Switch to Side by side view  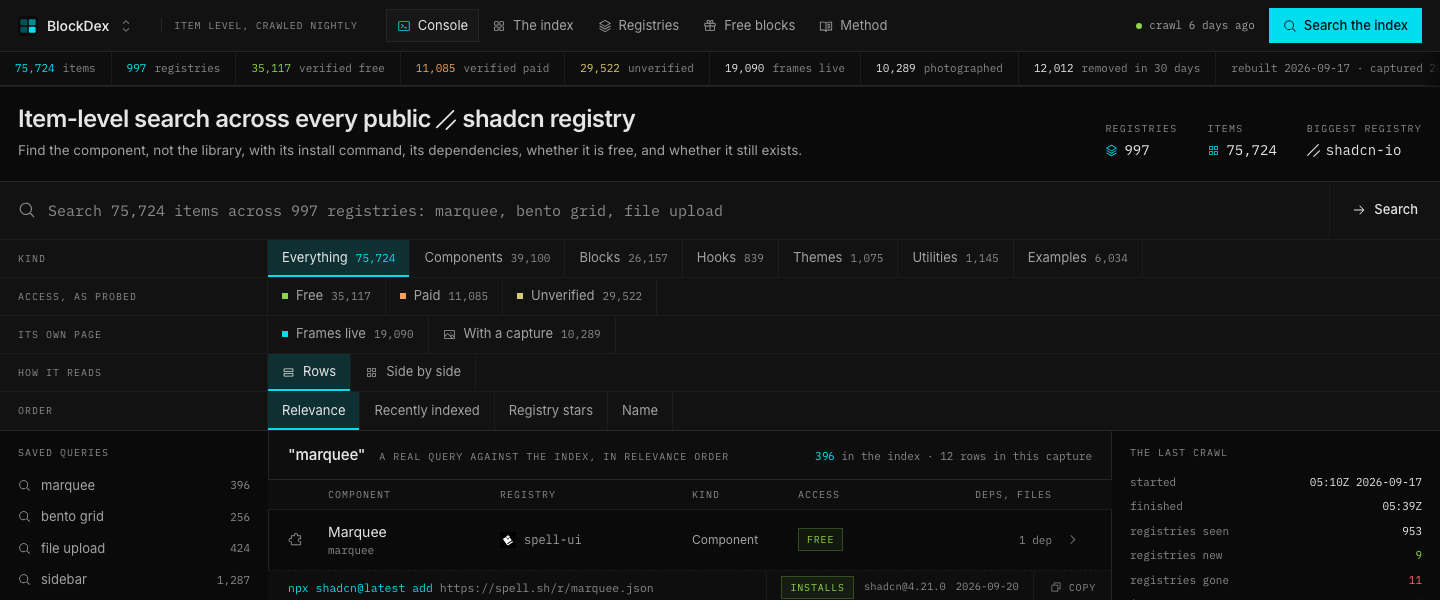pyautogui.click(x=413, y=372)
